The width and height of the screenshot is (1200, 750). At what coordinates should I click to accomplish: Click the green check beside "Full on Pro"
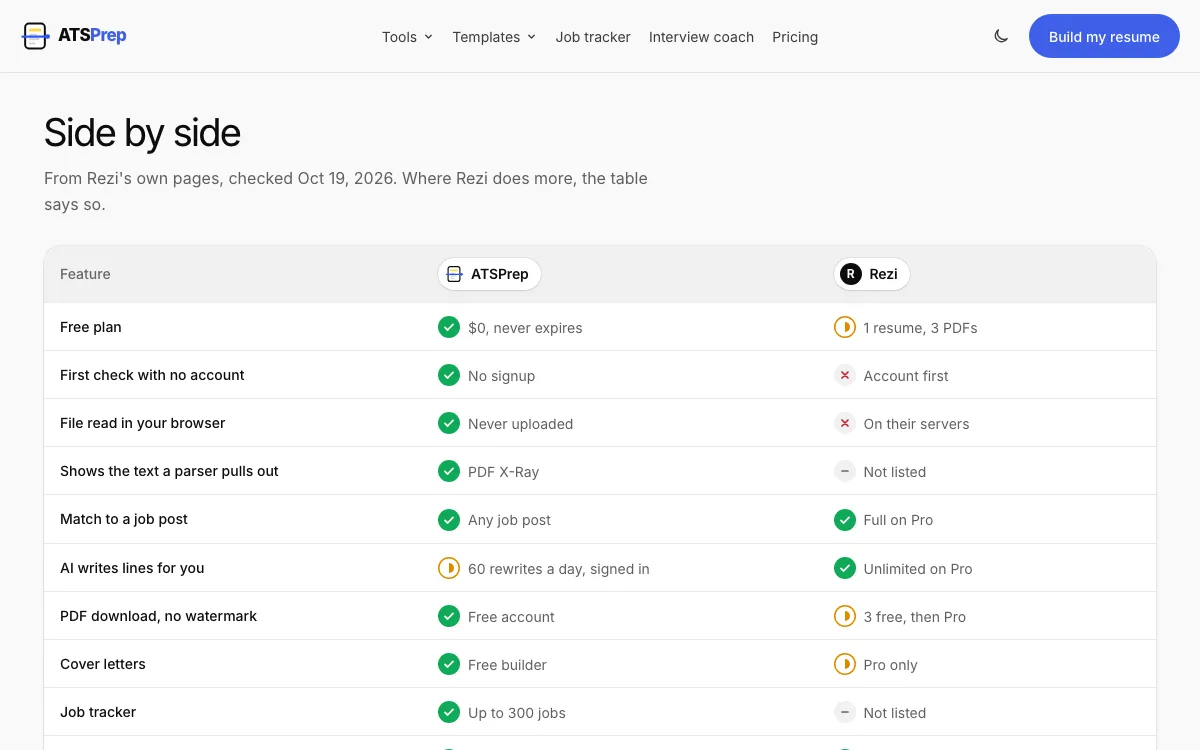pos(845,519)
